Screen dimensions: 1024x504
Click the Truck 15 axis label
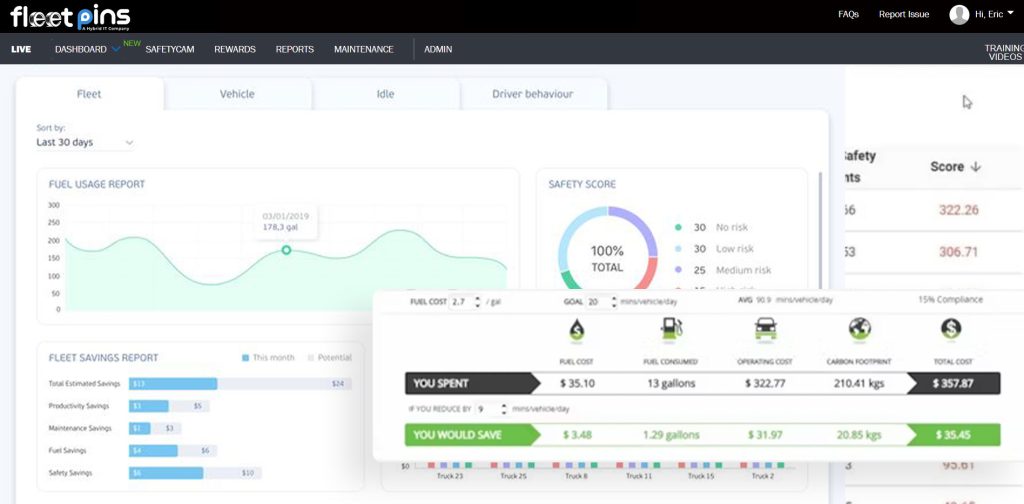point(701,477)
